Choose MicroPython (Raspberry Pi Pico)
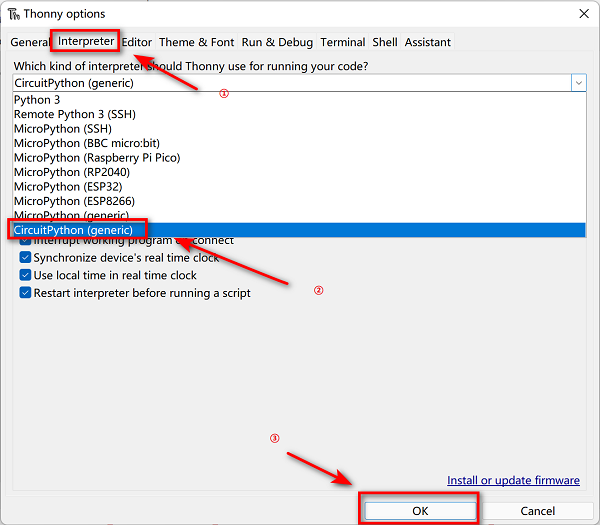Viewport: 600px width, 525px height. pos(299,158)
